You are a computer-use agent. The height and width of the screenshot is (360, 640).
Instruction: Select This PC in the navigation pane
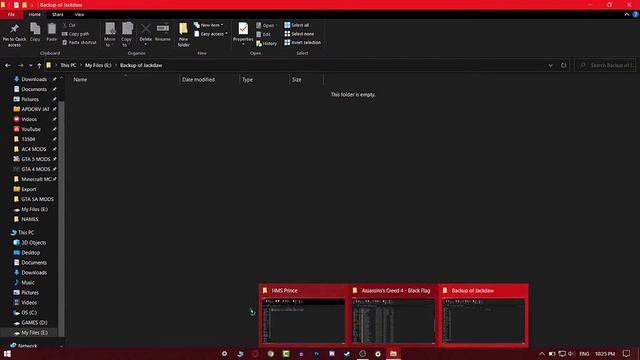26,233
